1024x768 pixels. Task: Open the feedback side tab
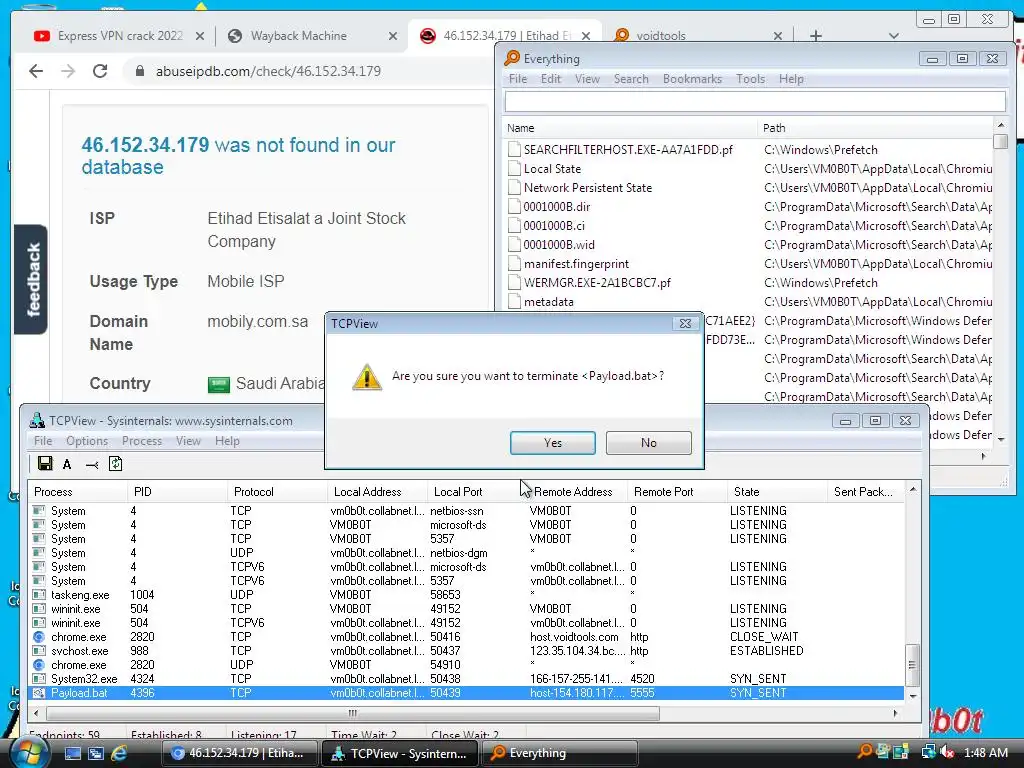click(x=31, y=280)
